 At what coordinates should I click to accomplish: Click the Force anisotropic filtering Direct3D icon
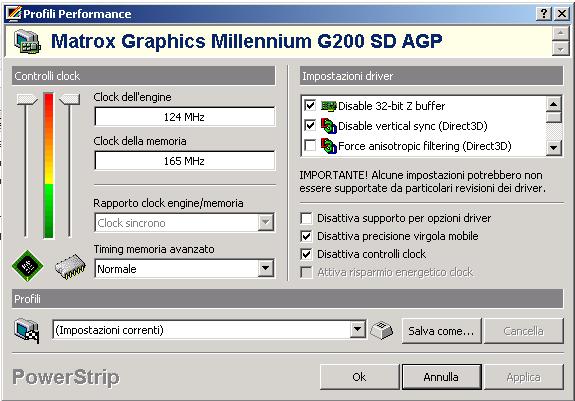point(329,146)
